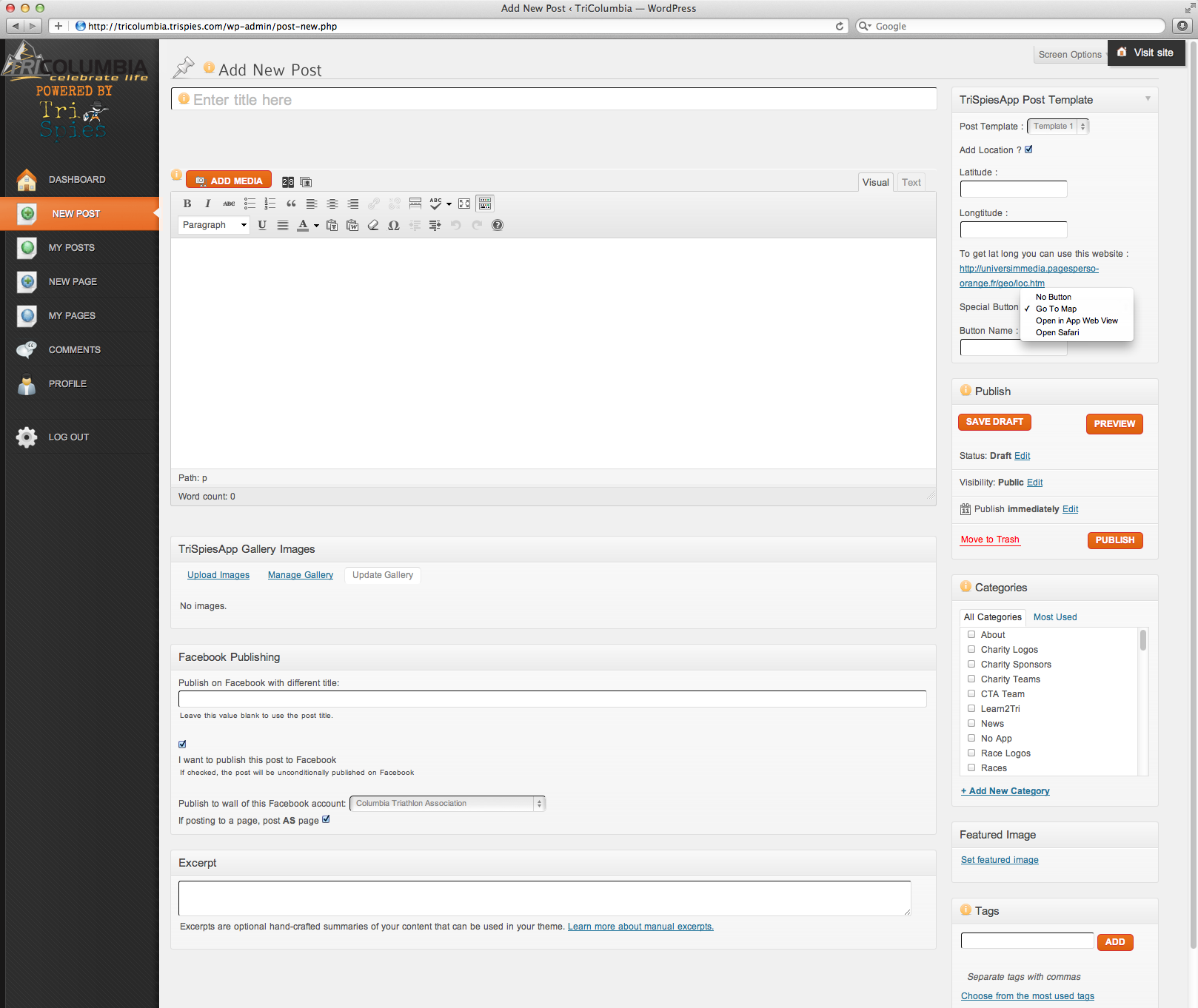
Task: Click Set featured image link
Action: [x=1000, y=860]
